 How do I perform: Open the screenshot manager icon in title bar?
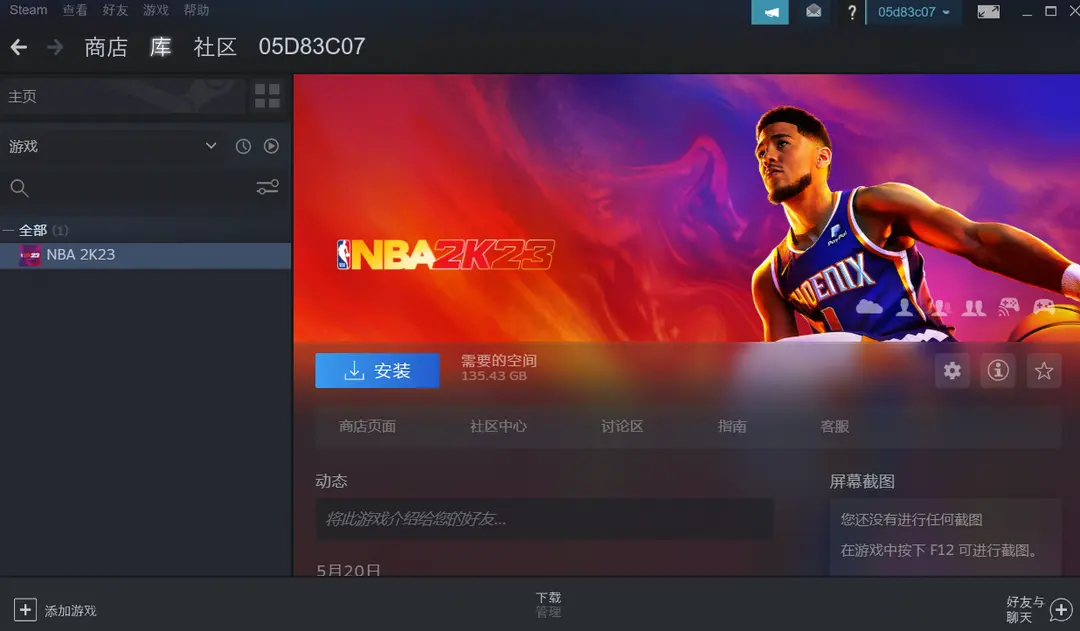click(988, 12)
